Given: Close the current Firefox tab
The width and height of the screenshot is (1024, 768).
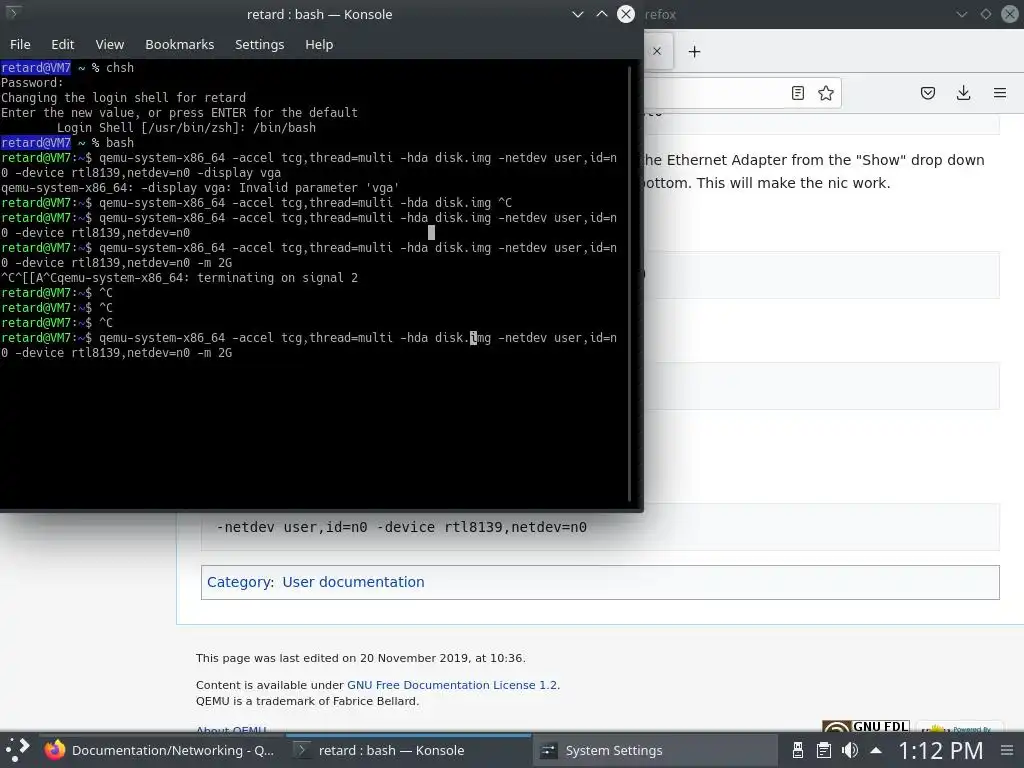Looking at the screenshot, I should (657, 51).
